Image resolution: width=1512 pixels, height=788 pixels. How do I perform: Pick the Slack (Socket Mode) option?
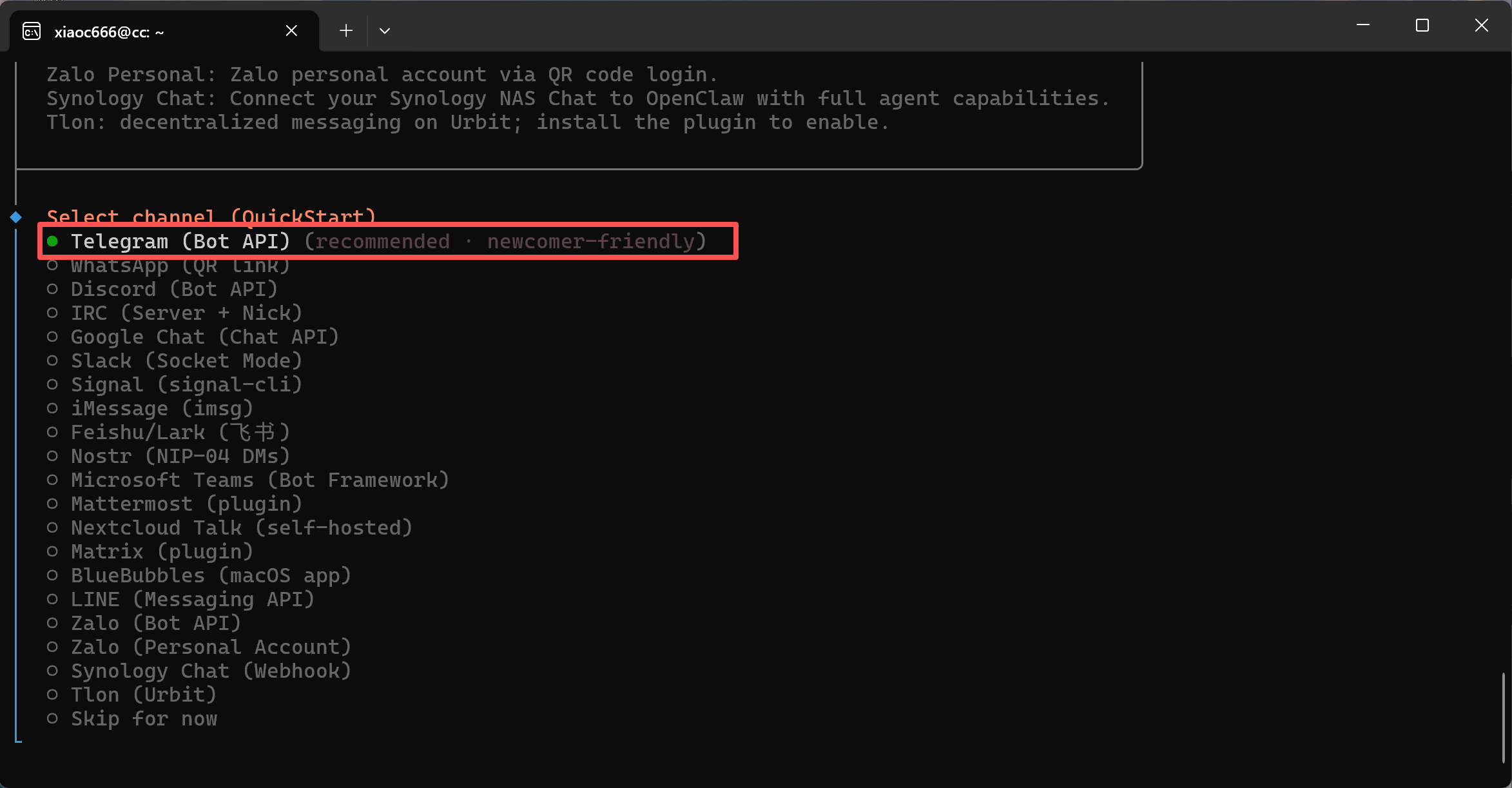pos(186,361)
